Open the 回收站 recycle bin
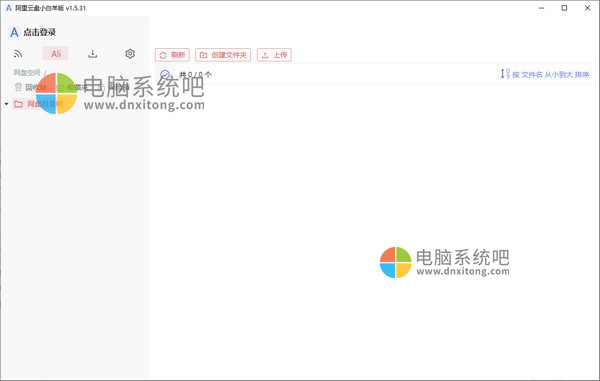Screen dimensions: 600x381 point(31,87)
